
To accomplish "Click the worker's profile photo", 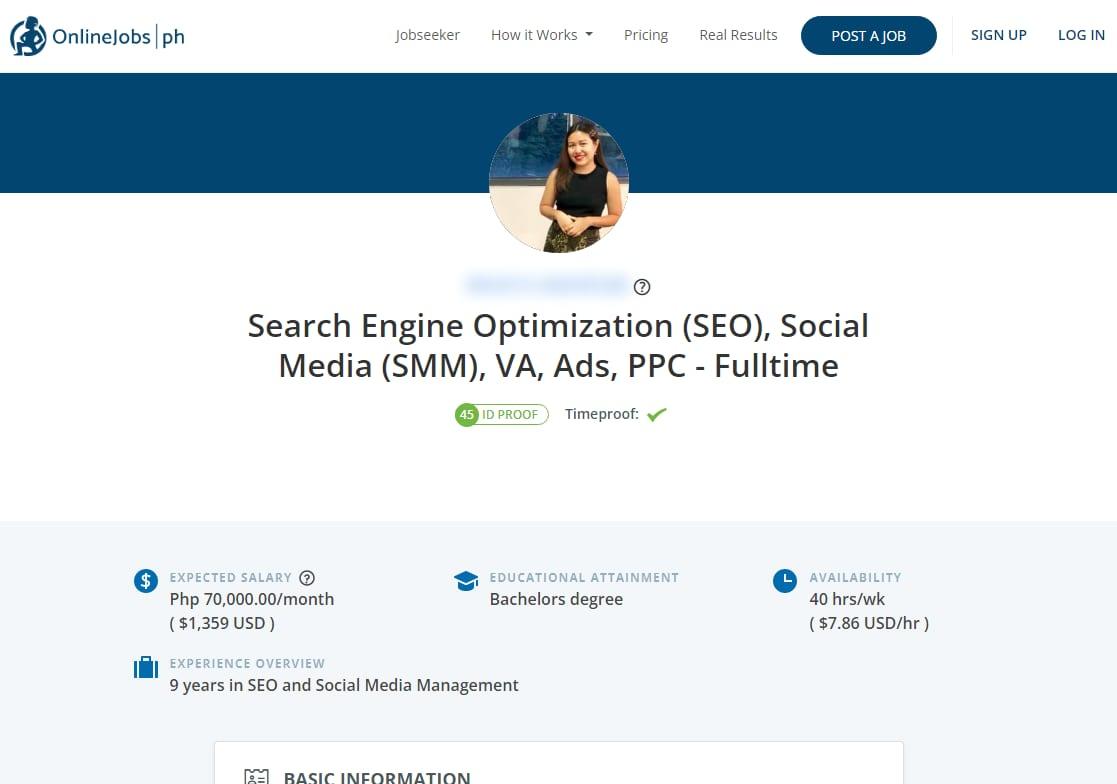I will (x=558, y=183).
